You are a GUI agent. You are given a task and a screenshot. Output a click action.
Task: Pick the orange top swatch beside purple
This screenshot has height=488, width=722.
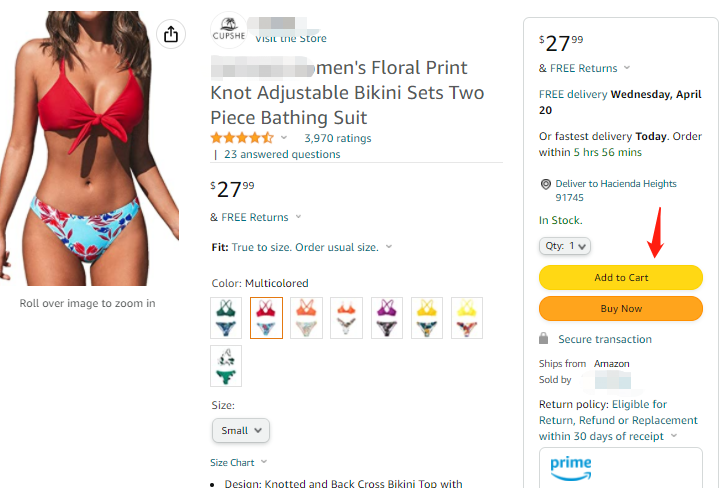click(346, 318)
